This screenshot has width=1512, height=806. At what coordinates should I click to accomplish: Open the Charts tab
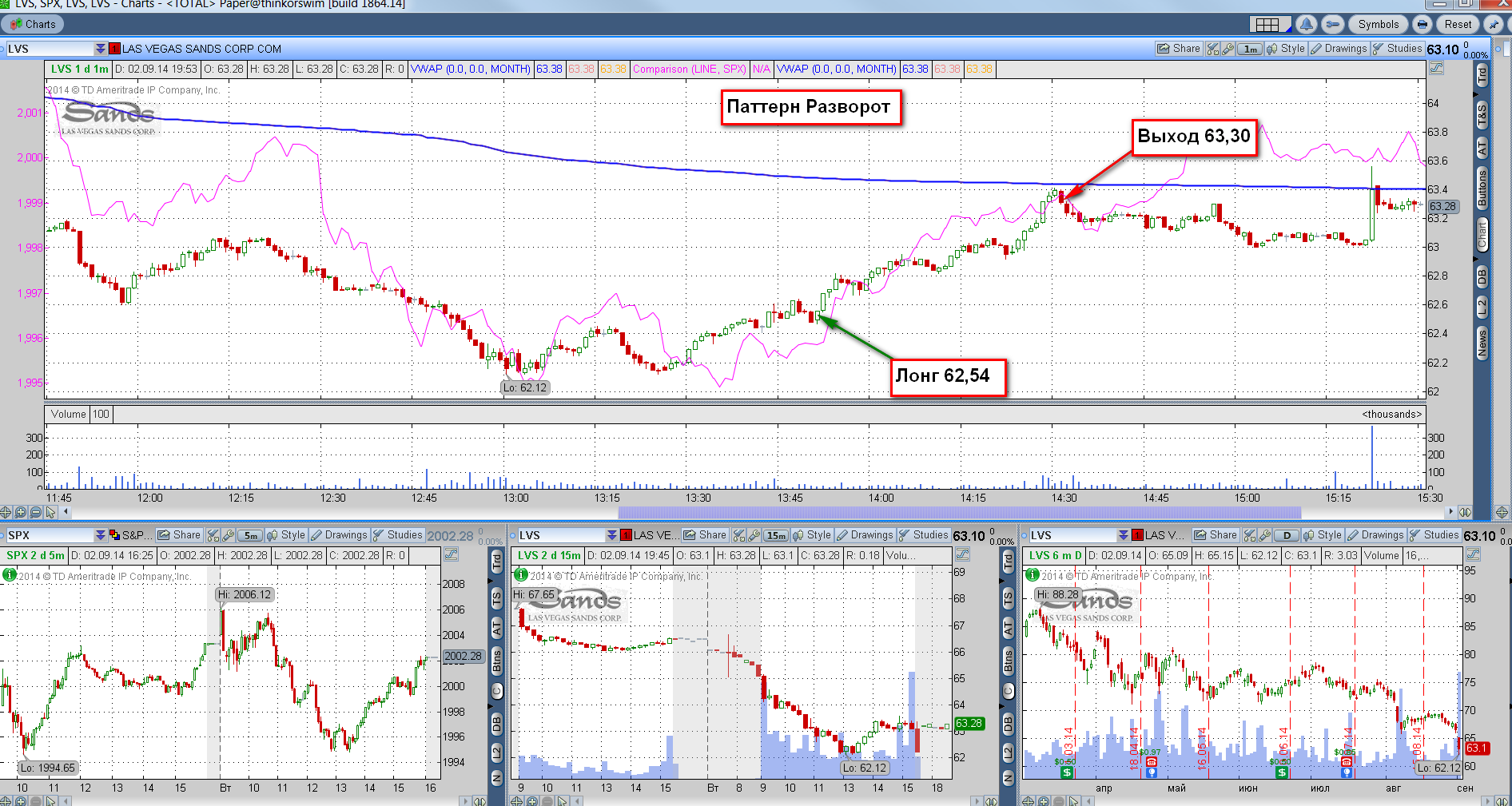coord(34,24)
